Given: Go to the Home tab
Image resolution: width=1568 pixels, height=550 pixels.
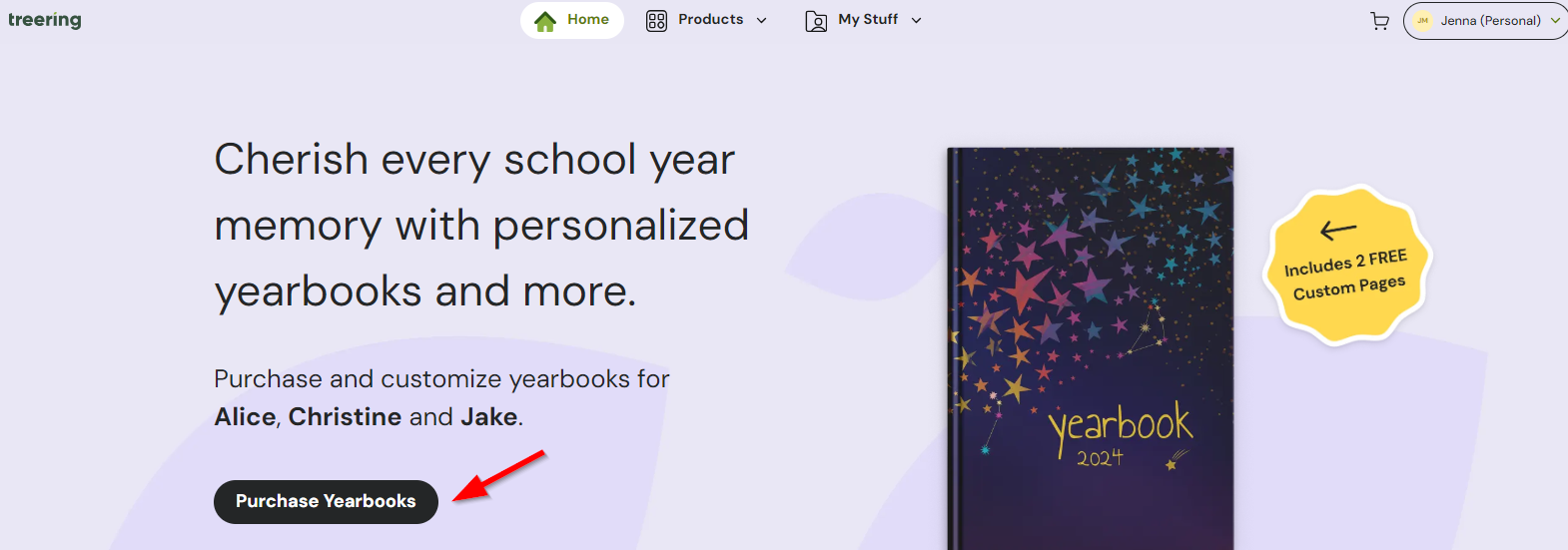Looking at the screenshot, I should pyautogui.click(x=587, y=20).
